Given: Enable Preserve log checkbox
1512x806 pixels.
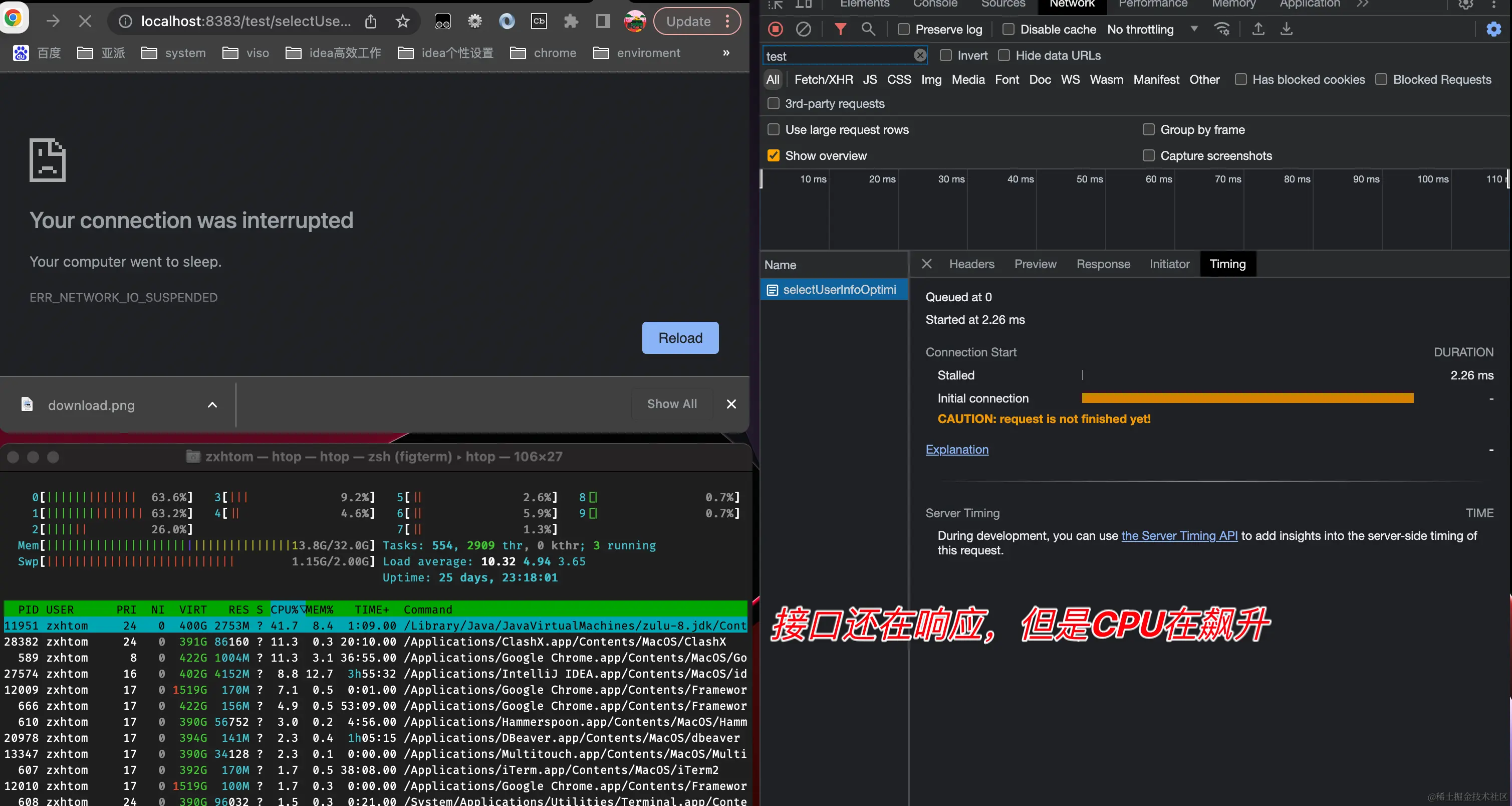Looking at the screenshot, I should pyautogui.click(x=904, y=30).
